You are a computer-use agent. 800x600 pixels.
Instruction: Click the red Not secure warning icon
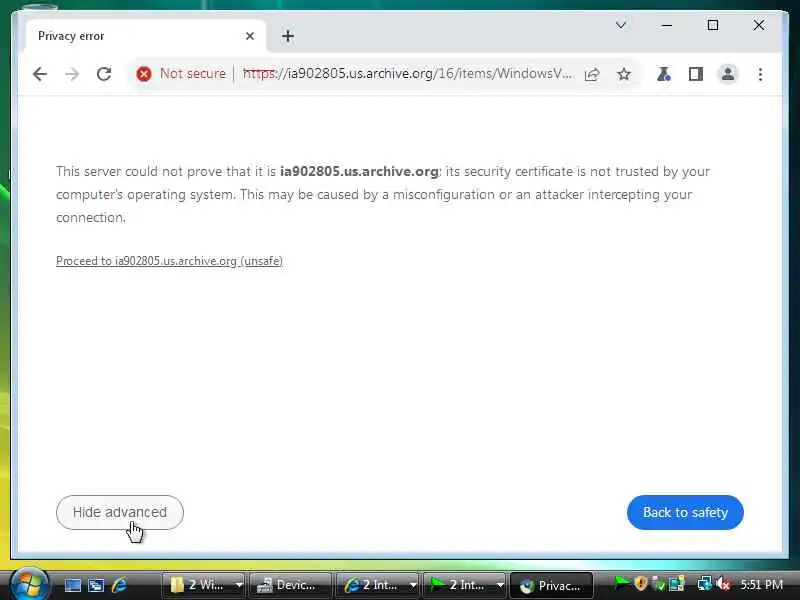[x=144, y=74]
